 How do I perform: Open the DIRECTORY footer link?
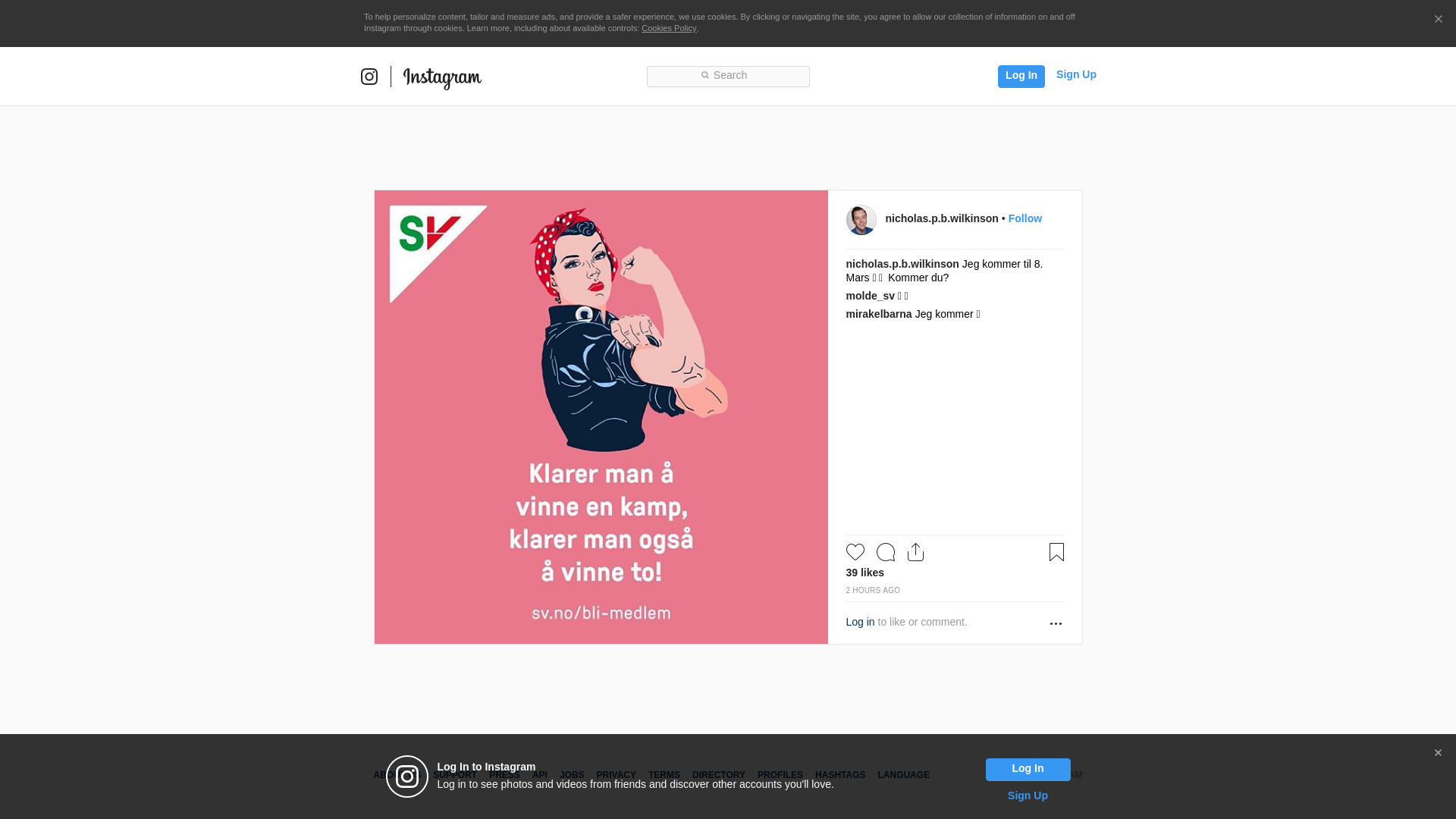click(718, 775)
